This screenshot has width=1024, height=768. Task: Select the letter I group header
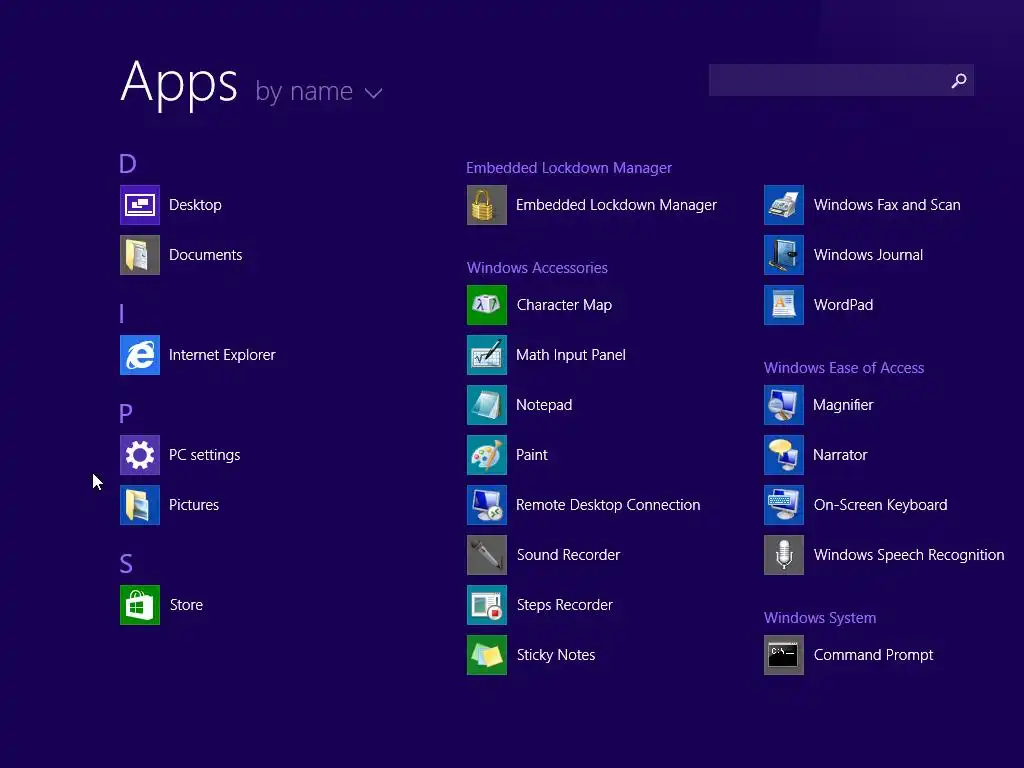tap(121, 313)
